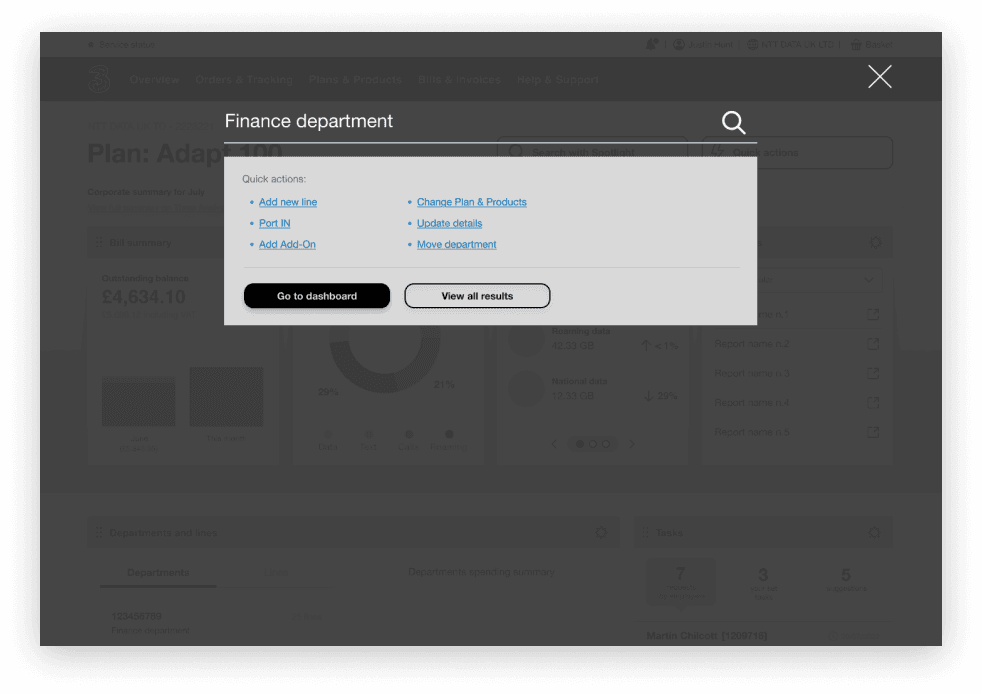Open Report name n.4 external link icon
982x694 pixels.
(x=873, y=403)
